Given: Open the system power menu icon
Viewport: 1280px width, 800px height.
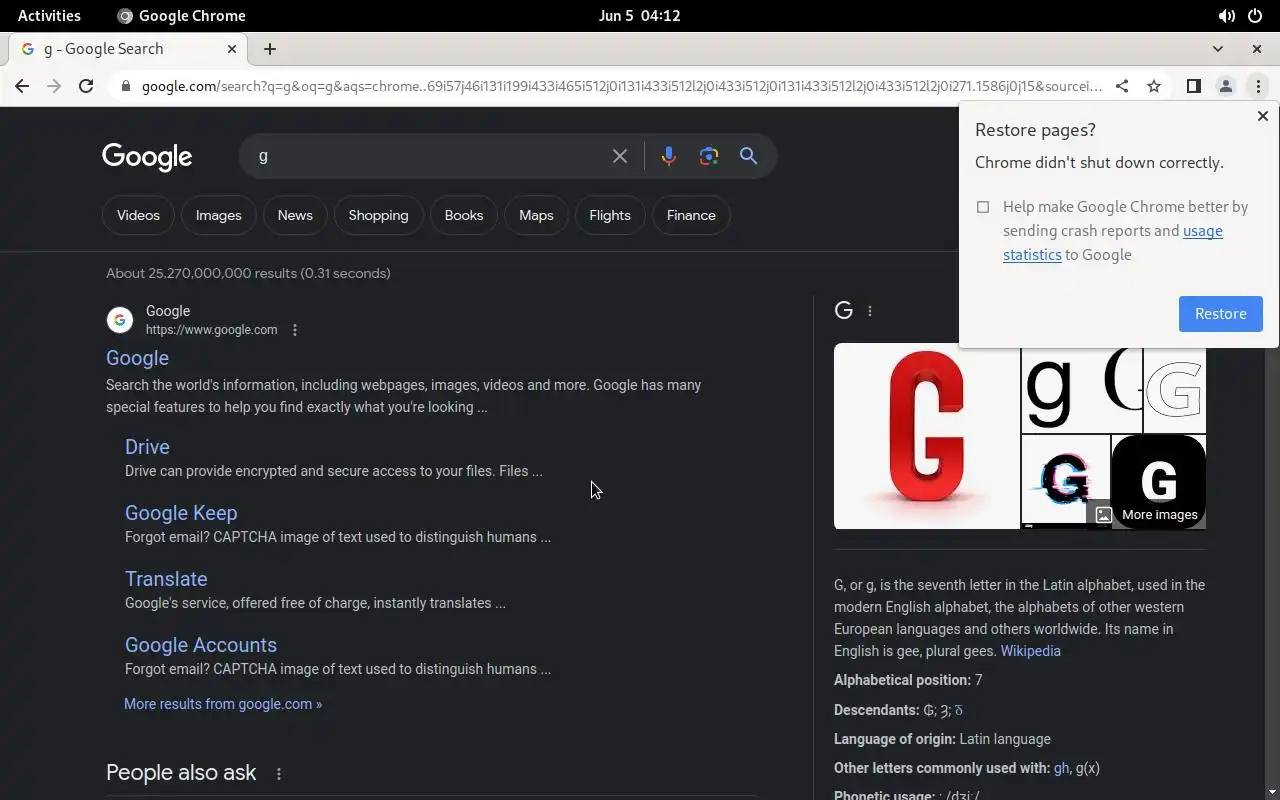Looking at the screenshot, I should point(1255,16).
